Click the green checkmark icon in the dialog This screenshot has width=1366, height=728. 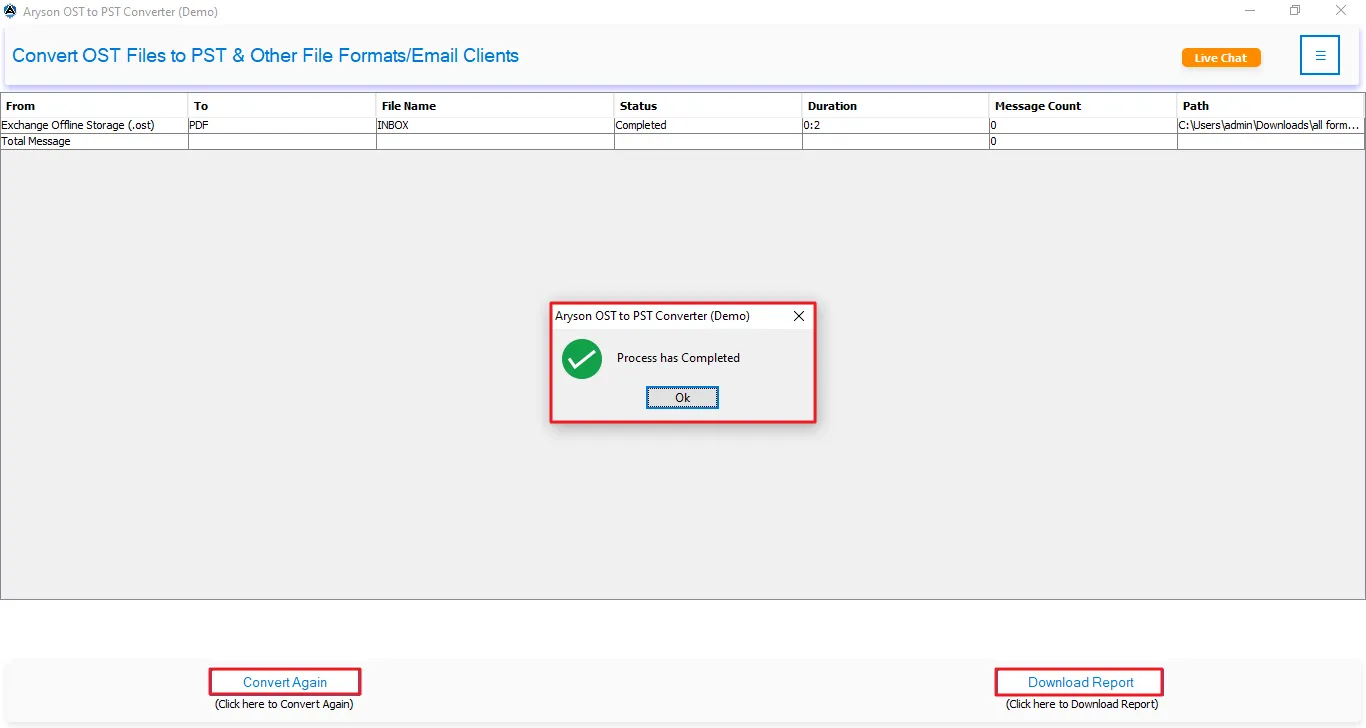point(581,359)
